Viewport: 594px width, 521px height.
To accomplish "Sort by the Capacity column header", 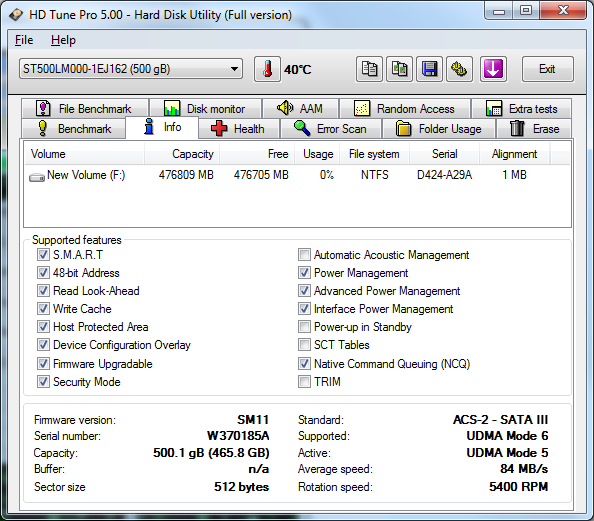I will click(x=181, y=154).
